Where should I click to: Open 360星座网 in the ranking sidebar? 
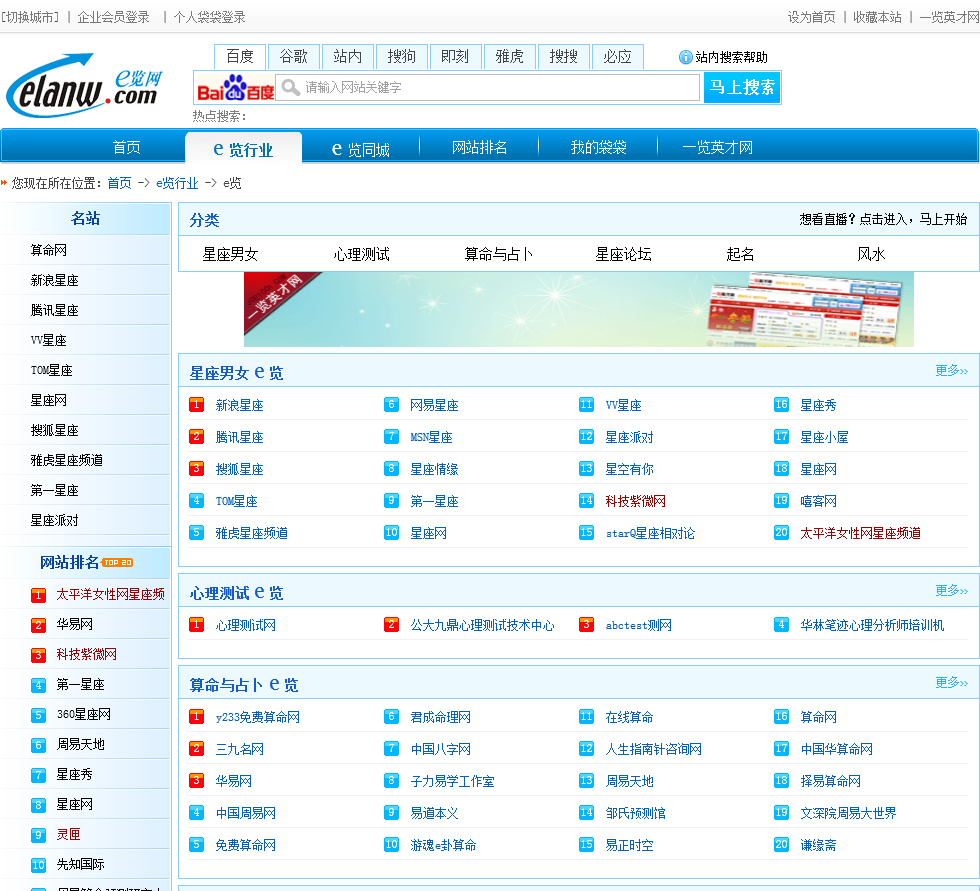(x=84, y=714)
